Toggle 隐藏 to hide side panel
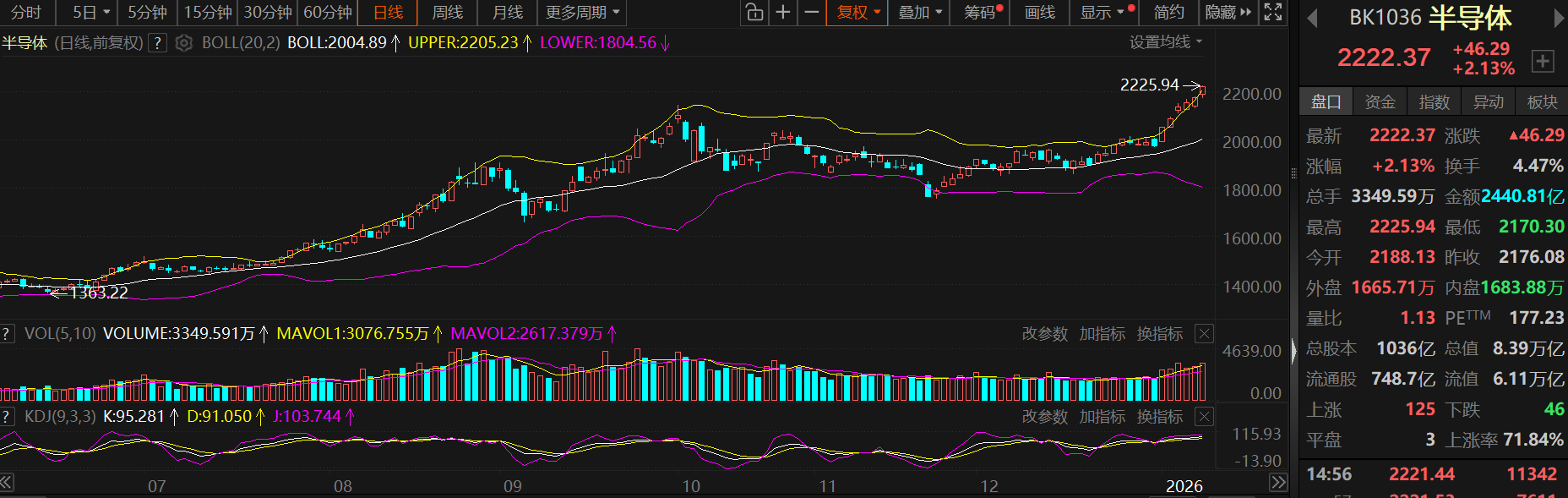 coord(1228,13)
